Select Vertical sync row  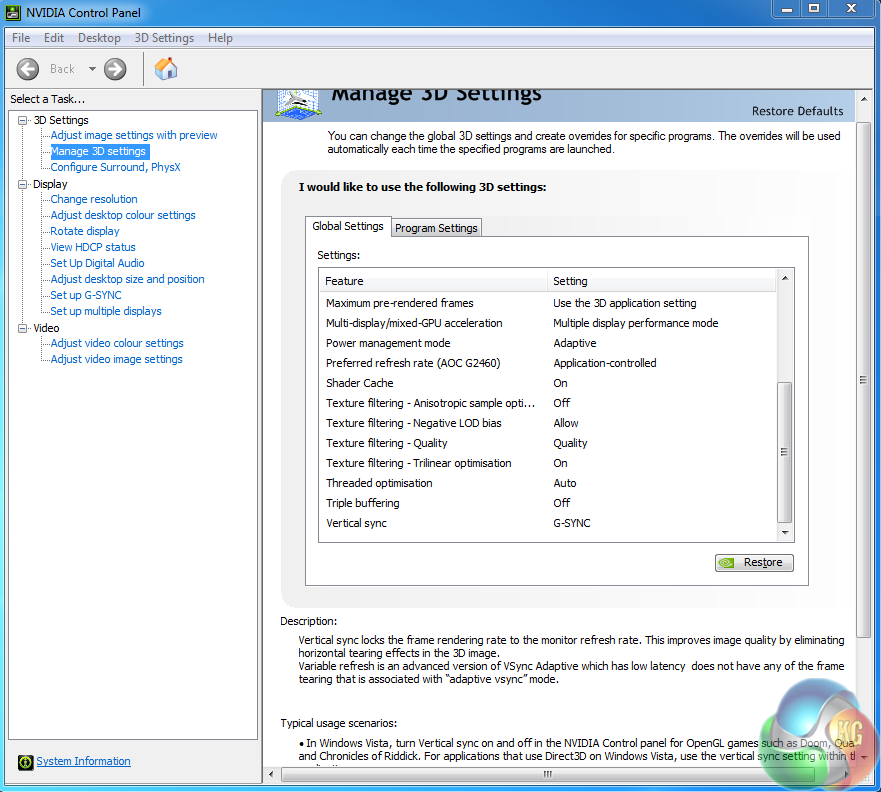(548, 524)
